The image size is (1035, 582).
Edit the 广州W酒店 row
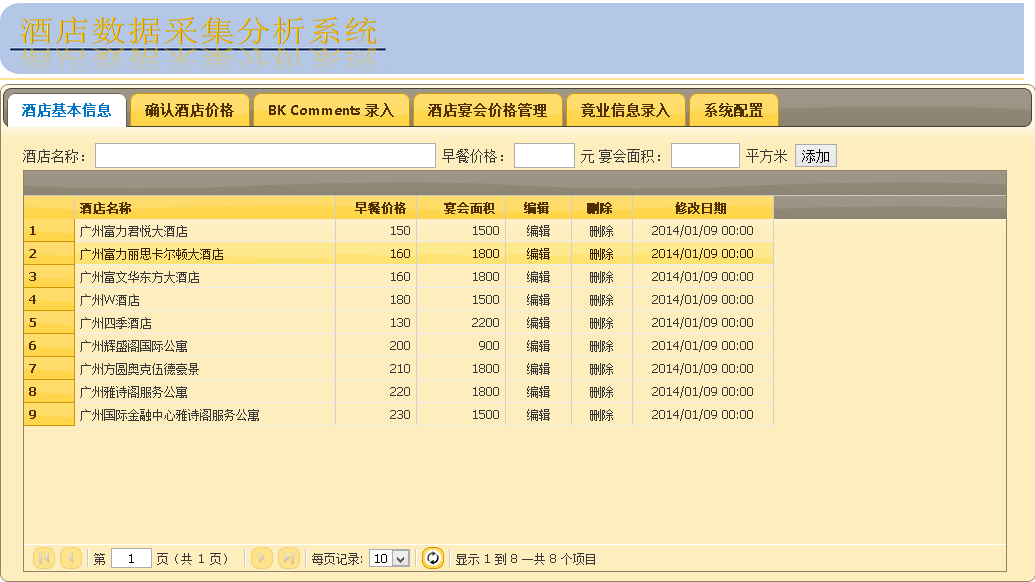[538, 300]
